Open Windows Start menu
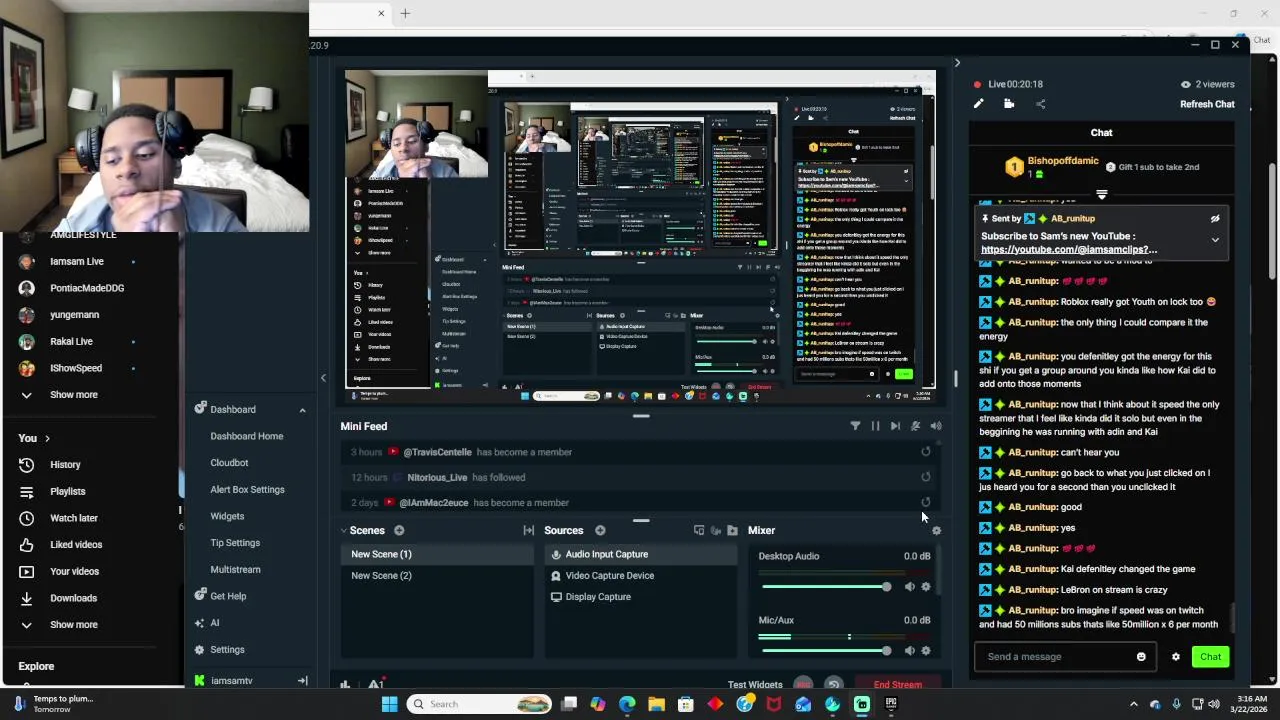The width and height of the screenshot is (1280, 720). [389, 704]
